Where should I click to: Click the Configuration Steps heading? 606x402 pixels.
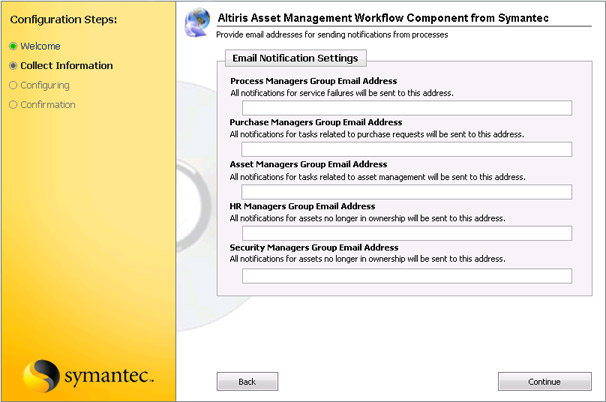pyautogui.click(x=63, y=19)
